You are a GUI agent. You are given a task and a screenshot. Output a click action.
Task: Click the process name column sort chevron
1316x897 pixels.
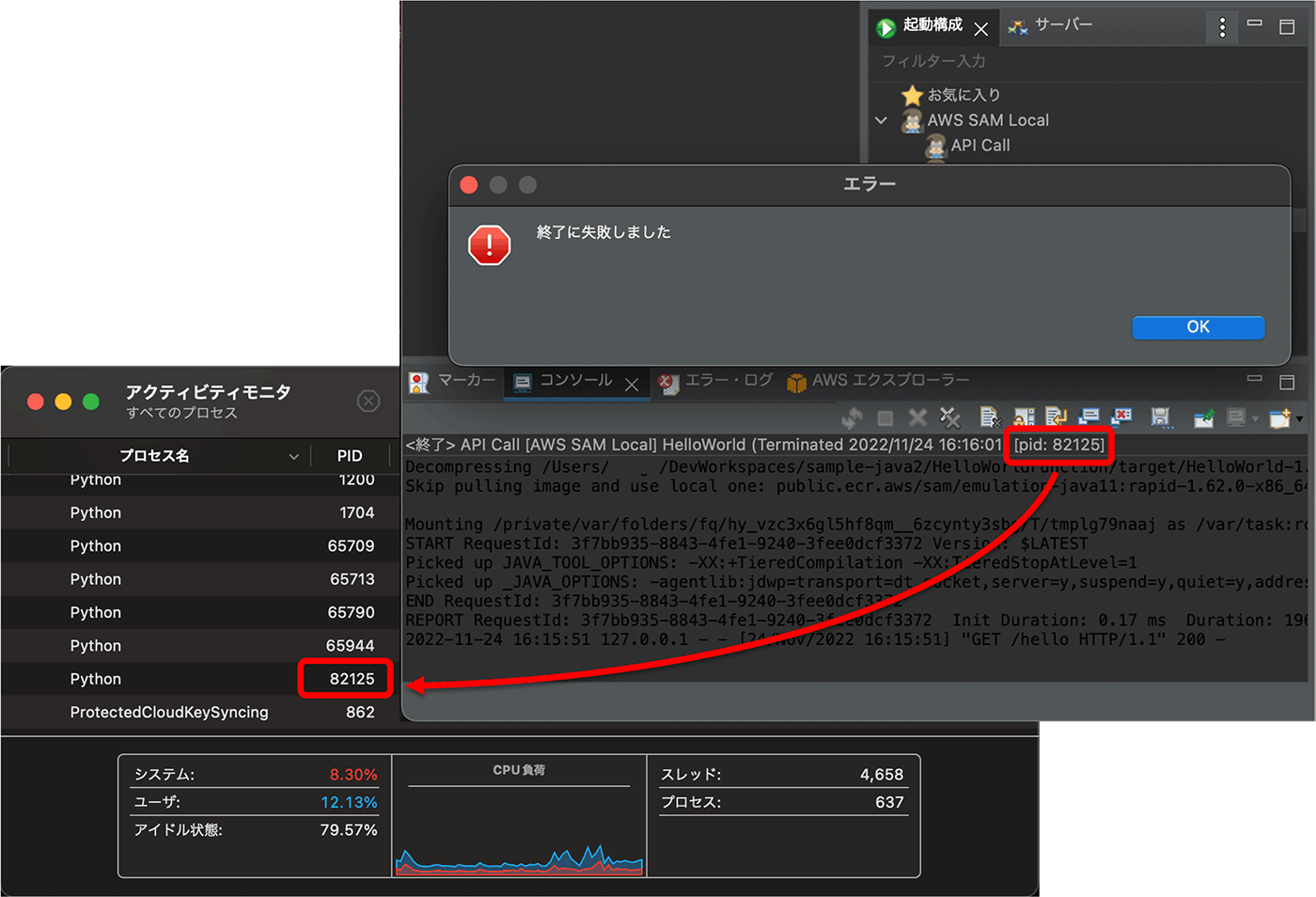[x=294, y=456]
